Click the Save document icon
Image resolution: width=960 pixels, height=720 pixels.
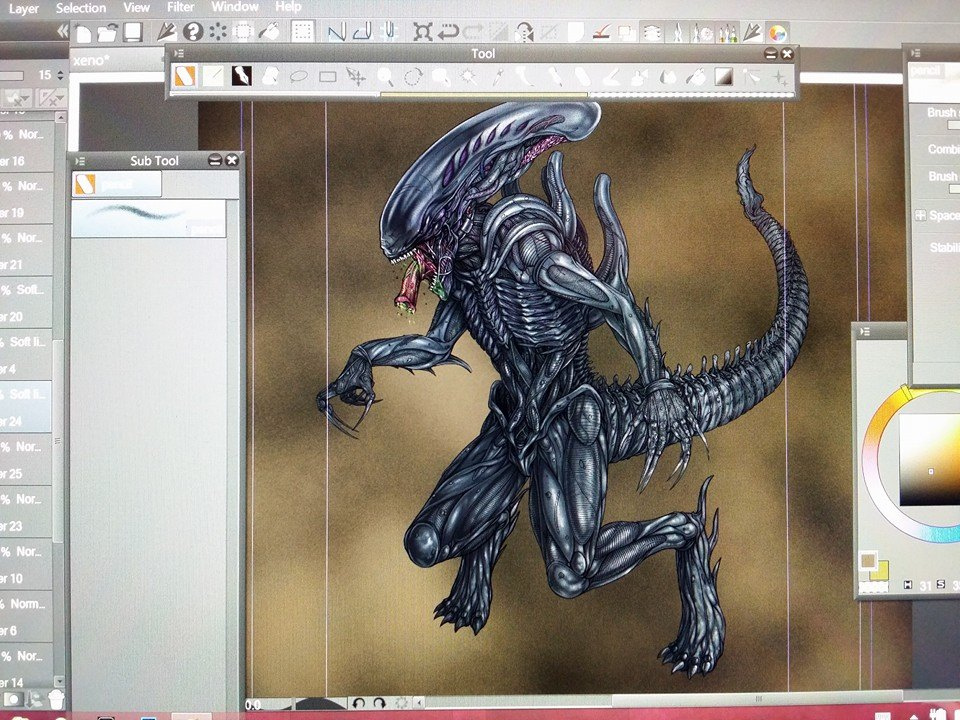pyautogui.click(x=132, y=33)
